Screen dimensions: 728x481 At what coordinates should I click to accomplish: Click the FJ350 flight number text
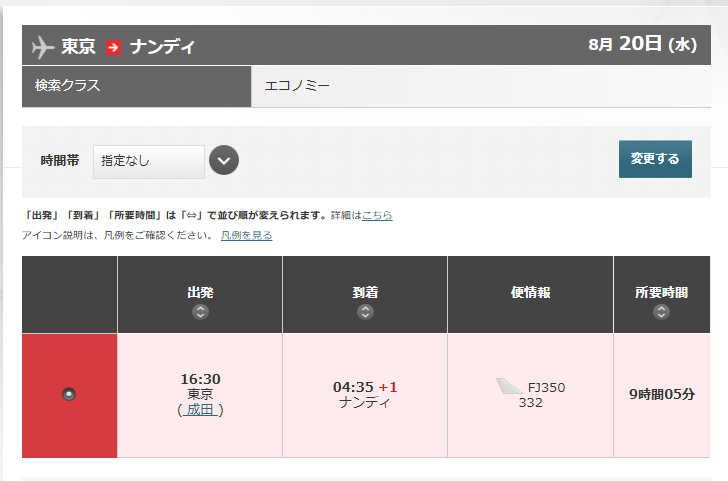[546, 387]
